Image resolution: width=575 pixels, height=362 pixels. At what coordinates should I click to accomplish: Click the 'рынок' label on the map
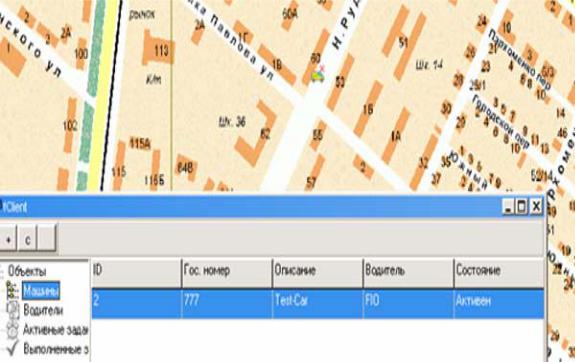(x=142, y=15)
